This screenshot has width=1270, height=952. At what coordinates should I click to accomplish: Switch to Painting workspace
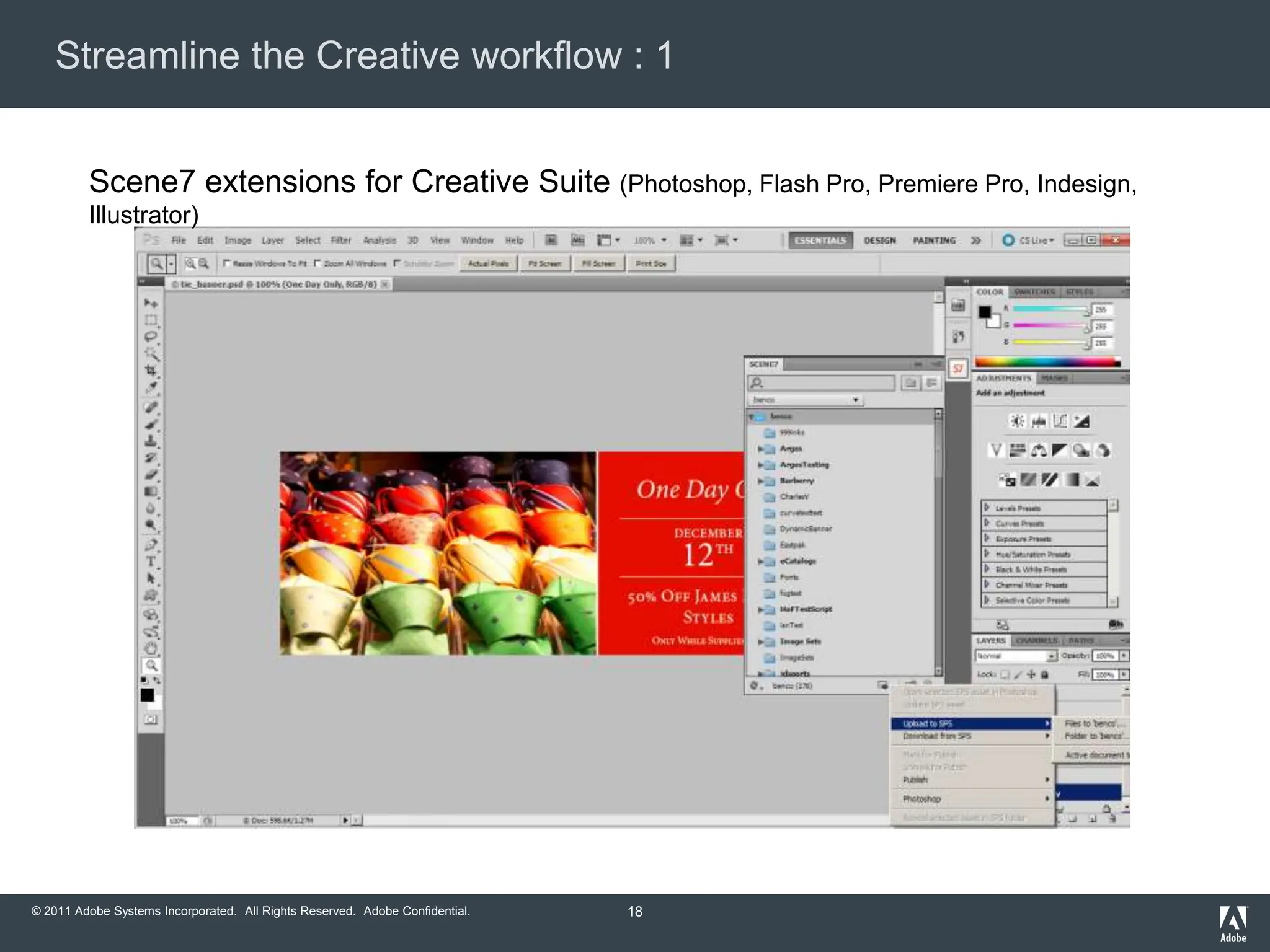point(934,240)
